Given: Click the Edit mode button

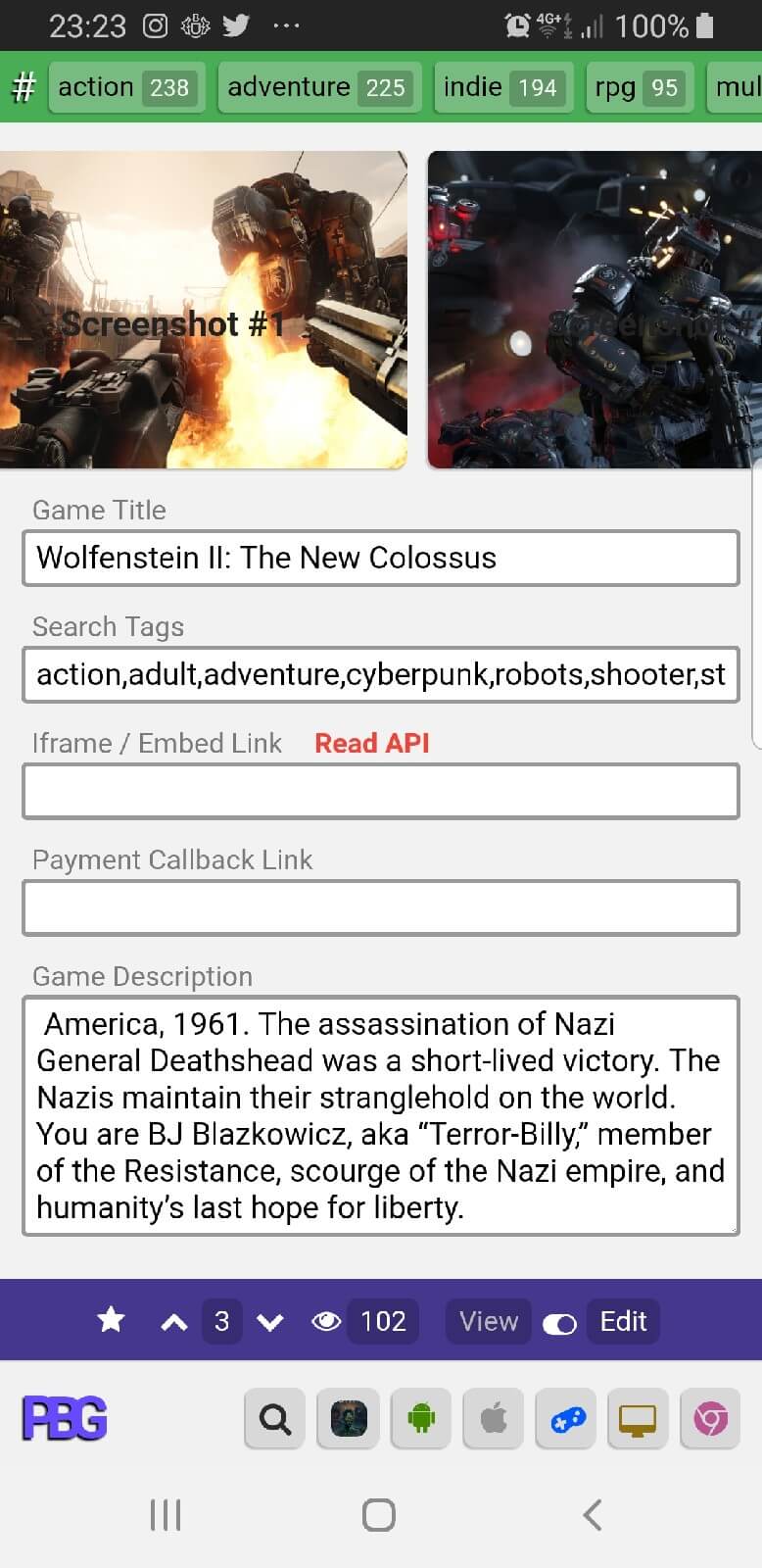Looking at the screenshot, I should point(623,1321).
